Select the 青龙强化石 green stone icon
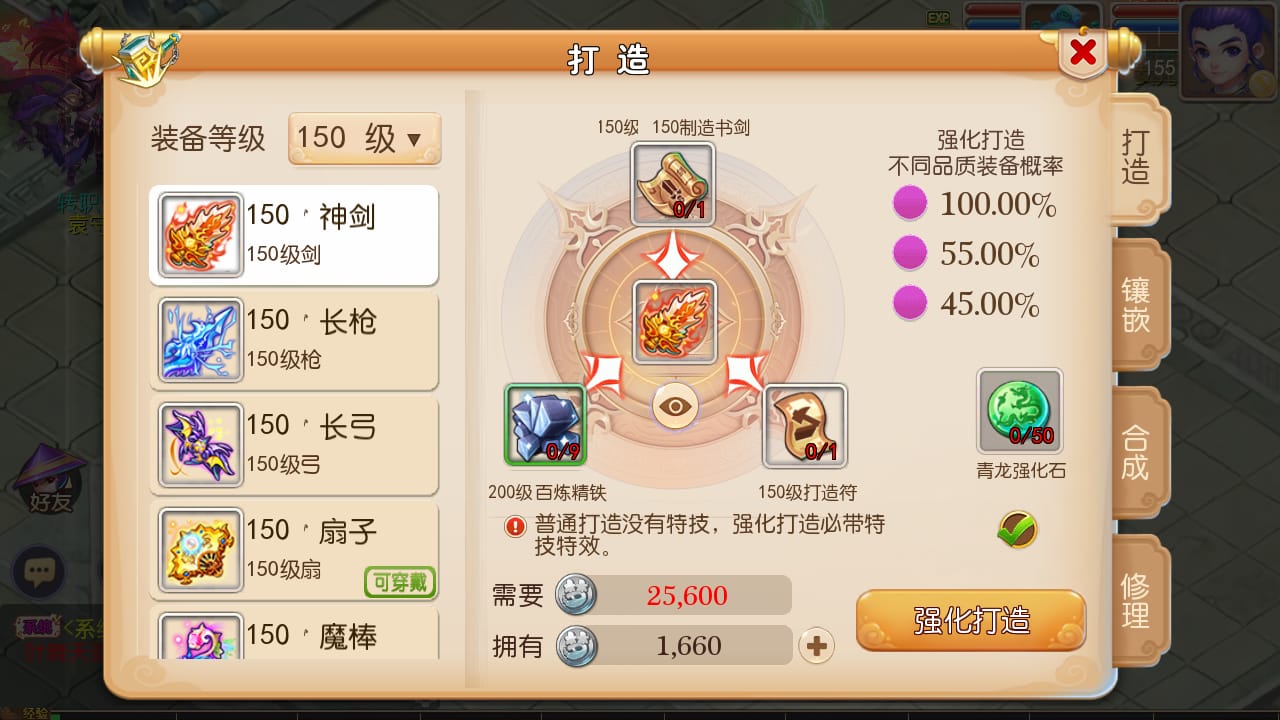1280x720 pixels. point(1020,411)
